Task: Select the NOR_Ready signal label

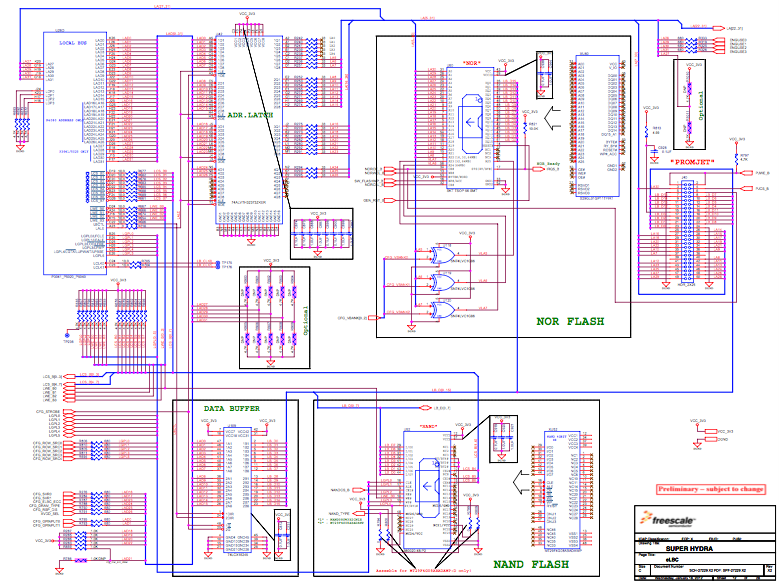Action: (547, 163)
